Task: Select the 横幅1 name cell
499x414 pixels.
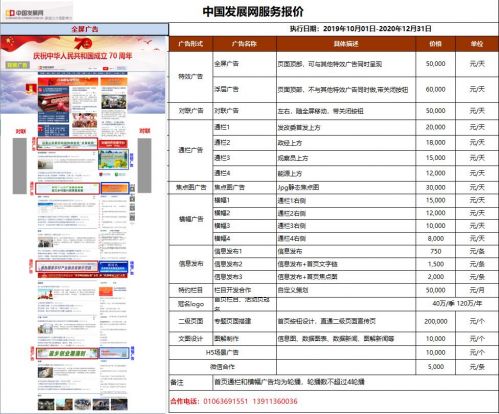Action: tap(244, 200)
